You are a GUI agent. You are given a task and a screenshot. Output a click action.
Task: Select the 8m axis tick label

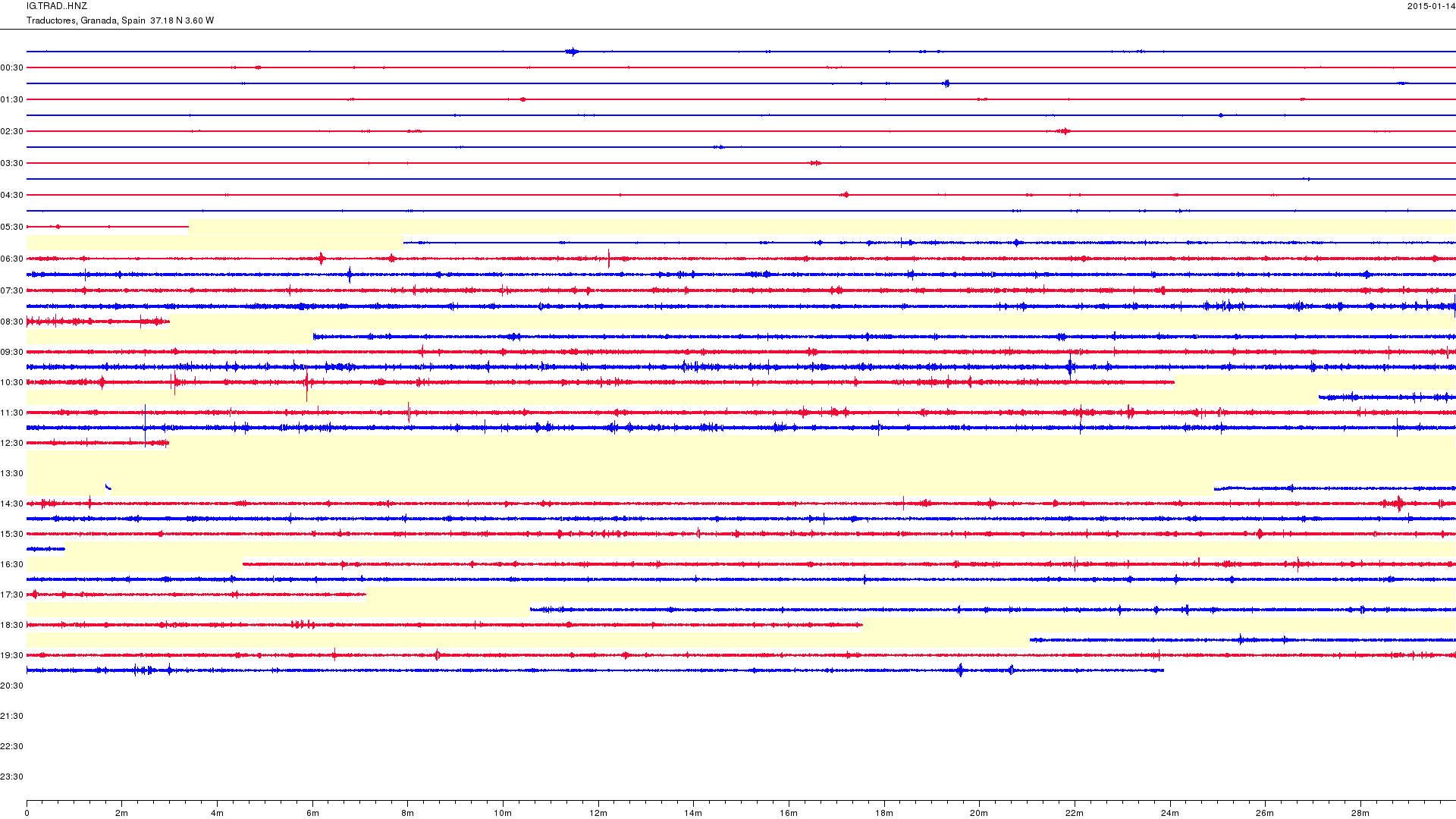pyautogui.click(x=407, y=813)
